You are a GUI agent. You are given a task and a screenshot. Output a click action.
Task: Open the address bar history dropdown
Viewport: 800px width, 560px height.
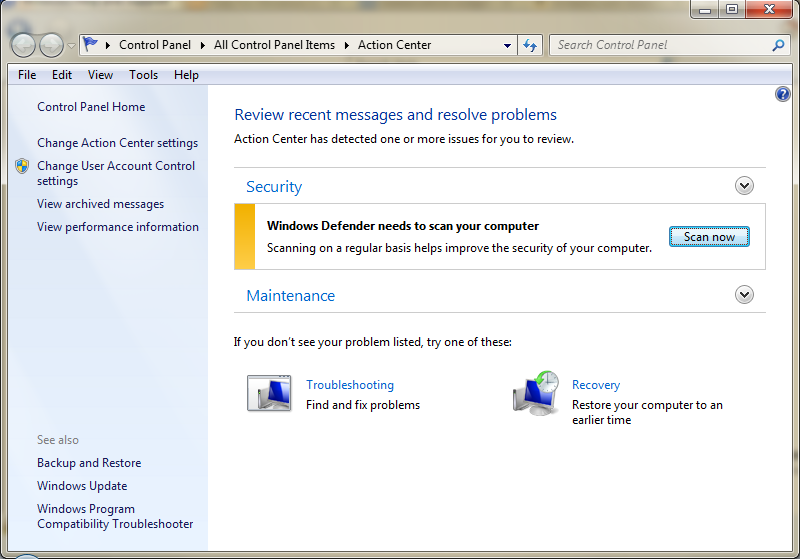pyautogui.click(x=507, y=45)
